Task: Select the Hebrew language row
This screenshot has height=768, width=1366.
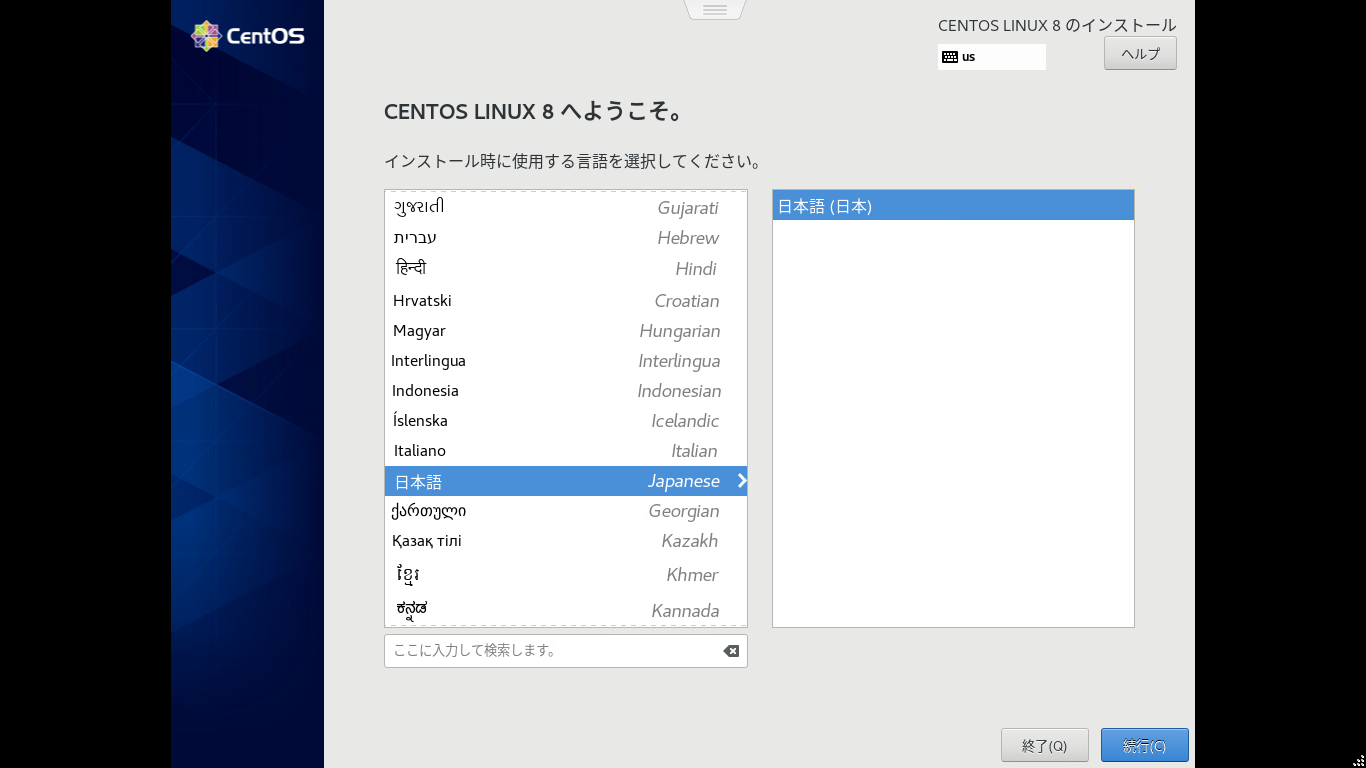Action: point(566,238)
